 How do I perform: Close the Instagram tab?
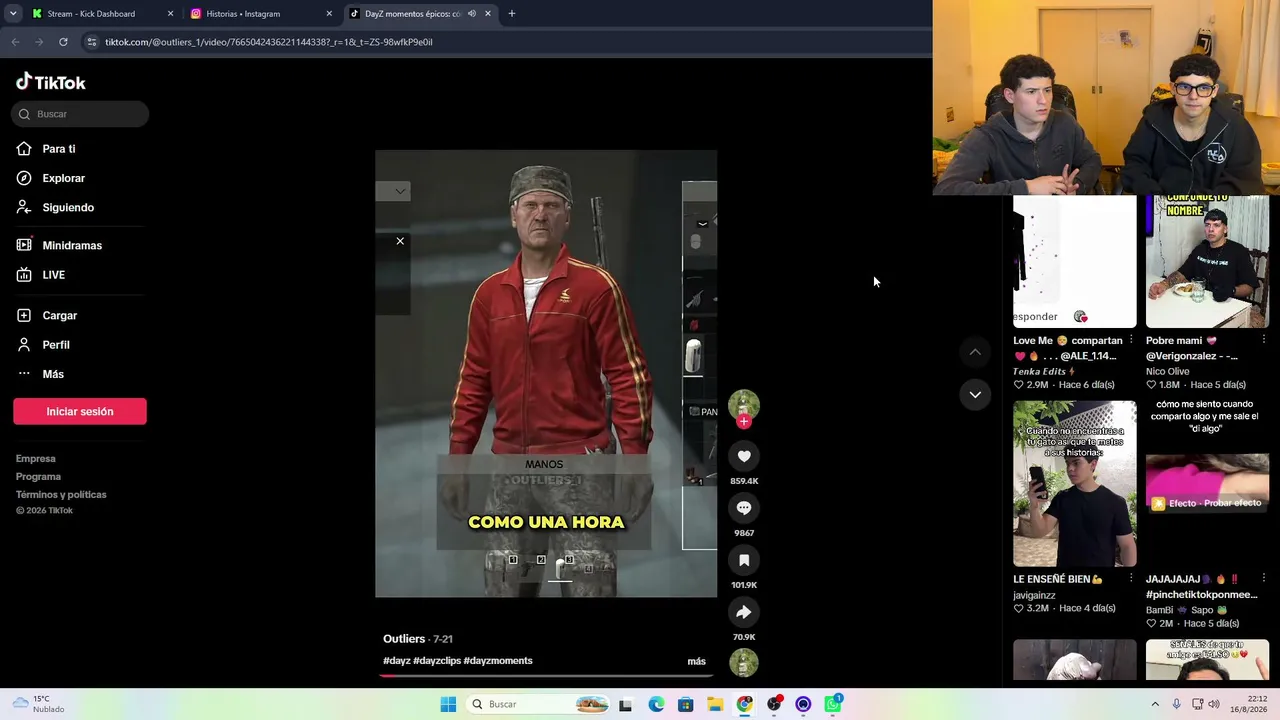tap(329, 14)
